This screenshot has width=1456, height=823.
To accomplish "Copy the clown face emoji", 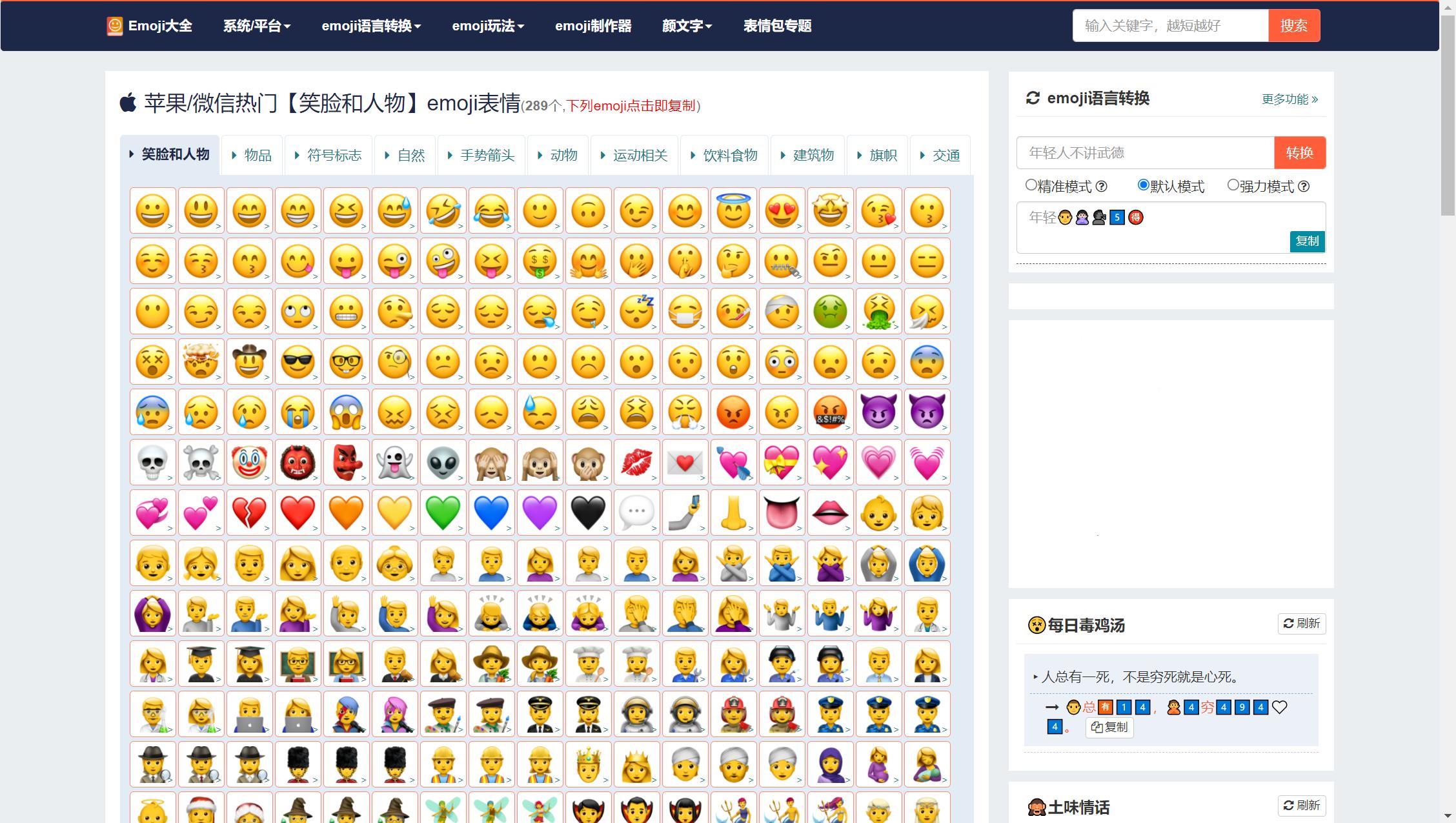I will click(249, 462).
